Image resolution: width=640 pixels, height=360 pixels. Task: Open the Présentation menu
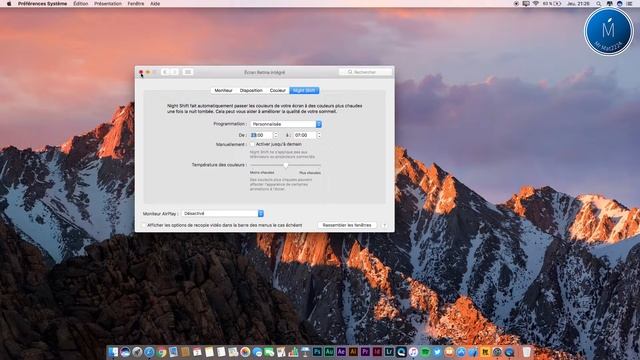[108, 3]
